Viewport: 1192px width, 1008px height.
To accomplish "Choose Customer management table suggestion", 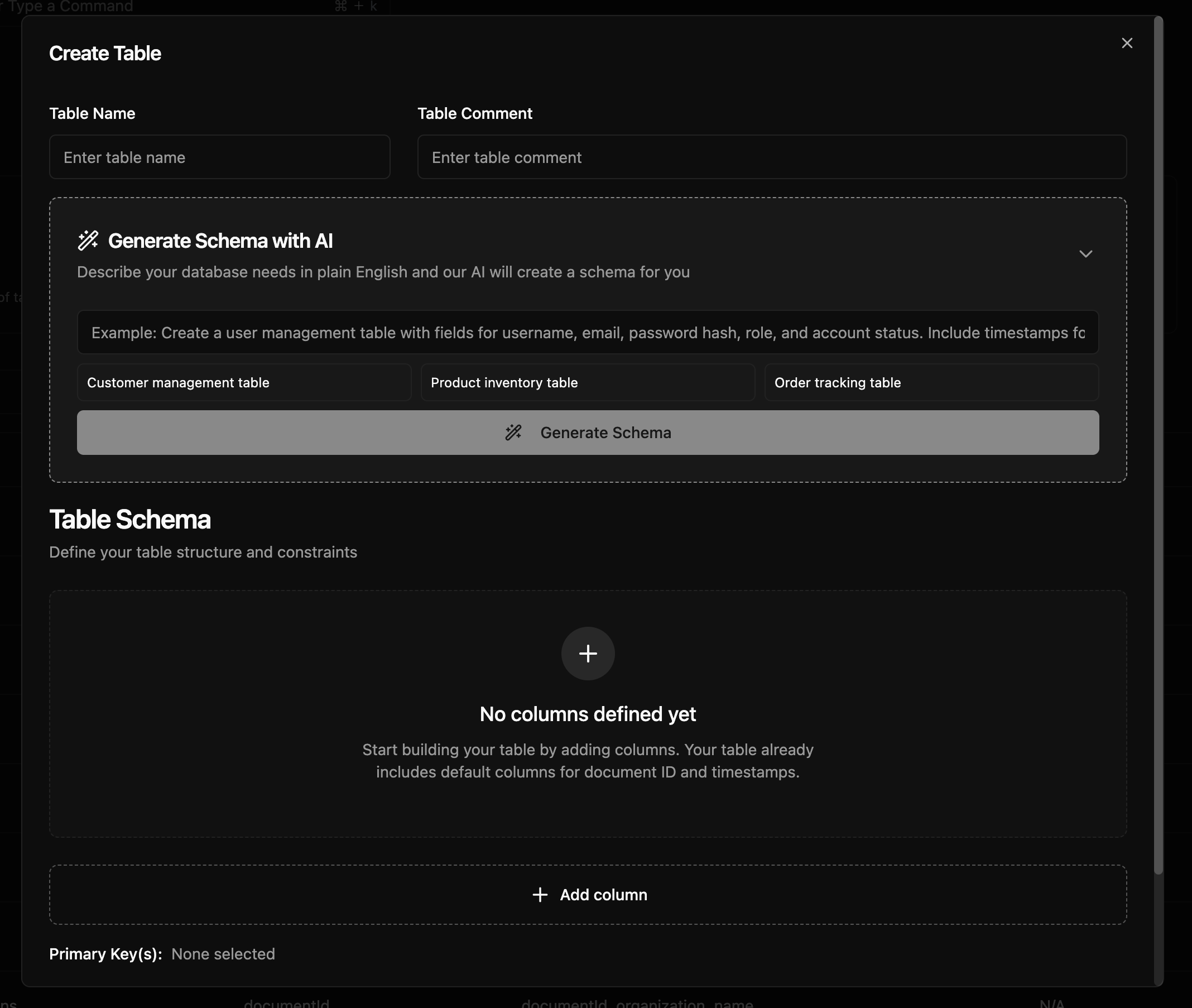I will [244, 382].
